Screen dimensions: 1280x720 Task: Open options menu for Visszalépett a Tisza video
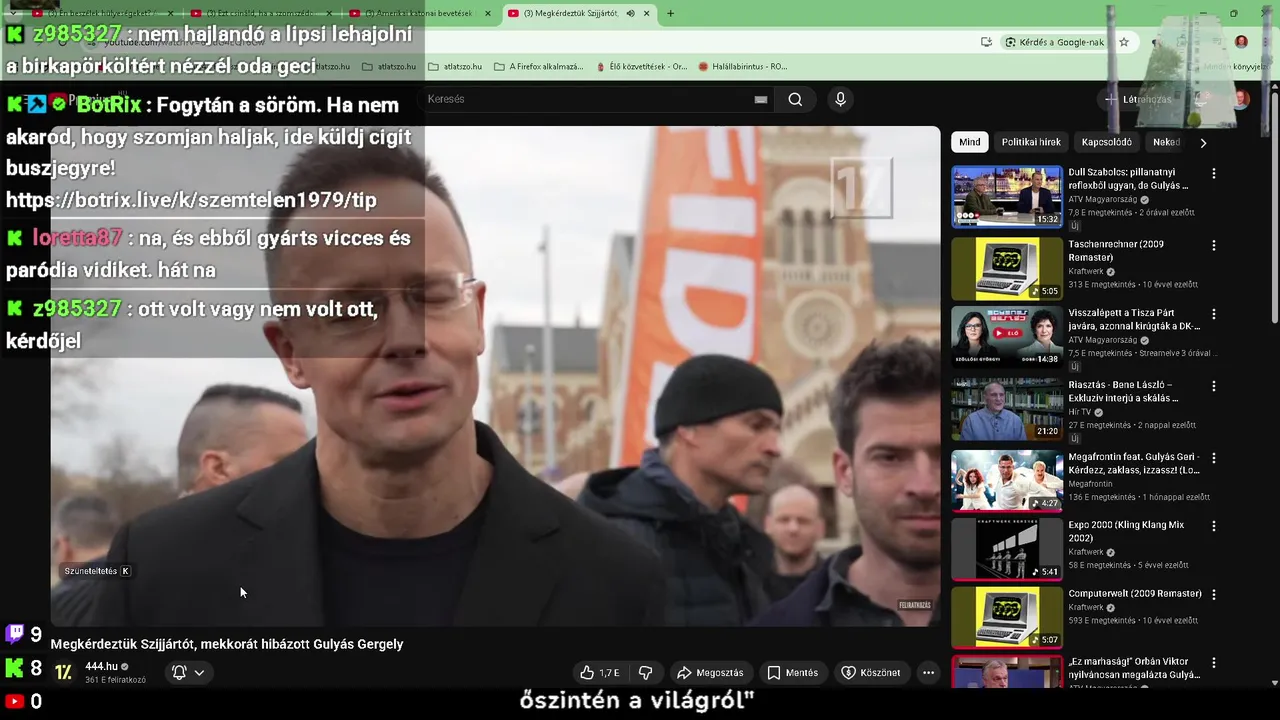pos(1214,313)
